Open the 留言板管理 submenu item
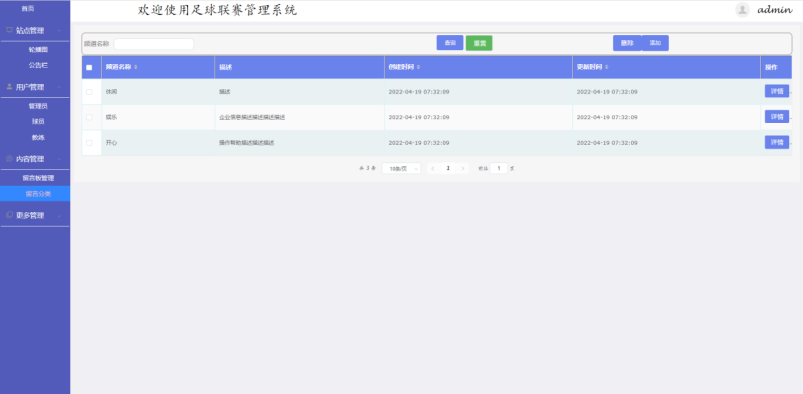 38,178
